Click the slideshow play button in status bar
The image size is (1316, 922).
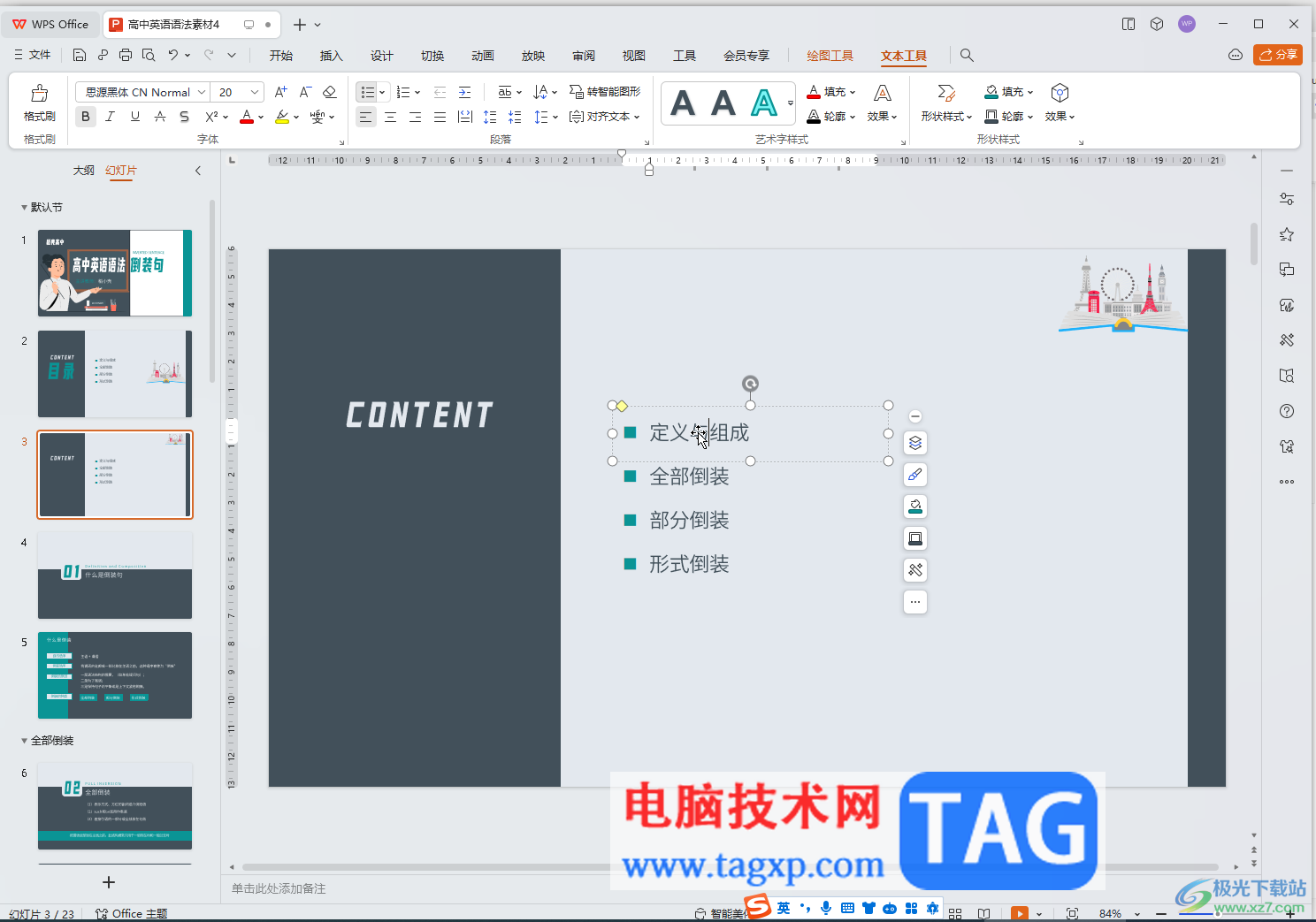[x=1020, y=913]
